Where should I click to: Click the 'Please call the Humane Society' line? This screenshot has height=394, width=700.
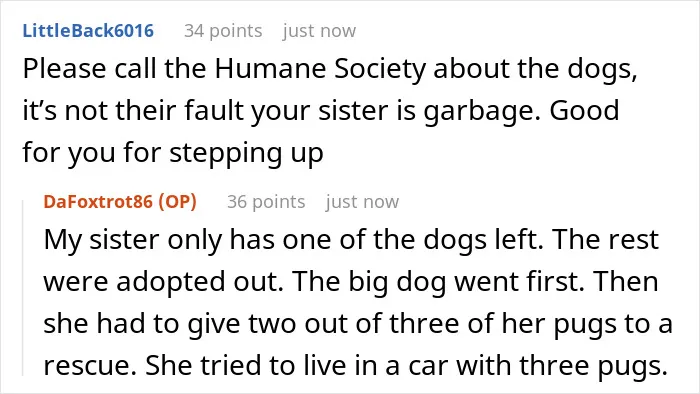330,69
